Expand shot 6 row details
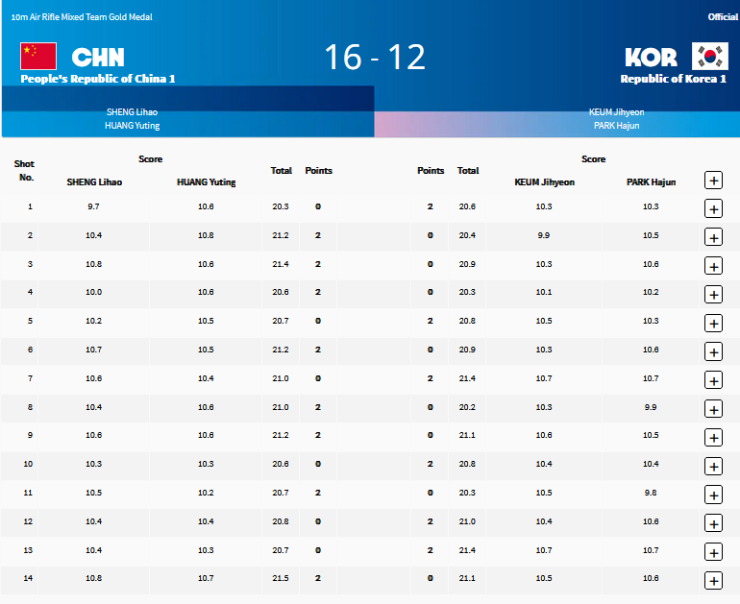The width and height of the screenshot is (740, 604). (713, 352)
